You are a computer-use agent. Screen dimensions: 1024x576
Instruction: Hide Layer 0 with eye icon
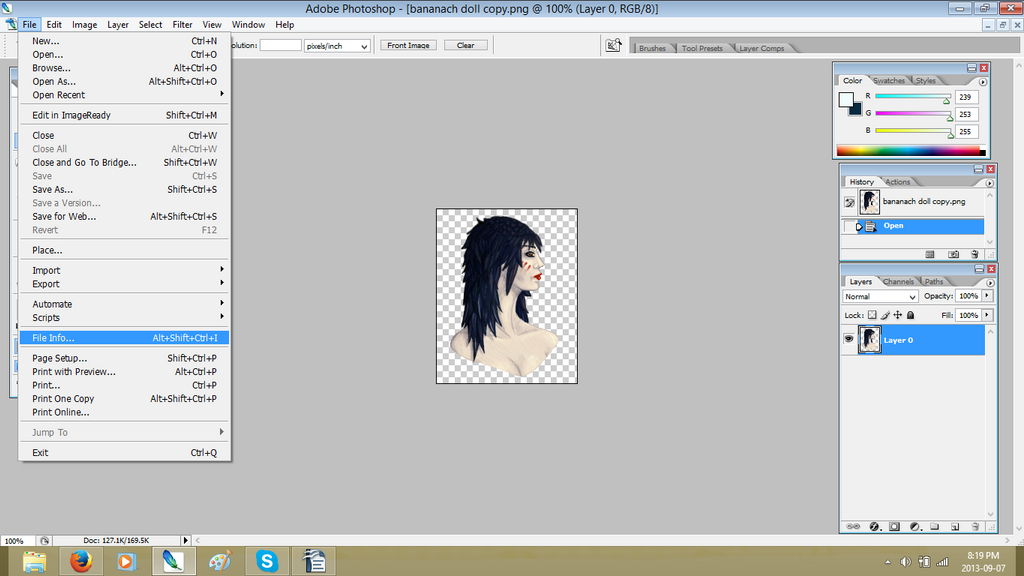(848, 339)
